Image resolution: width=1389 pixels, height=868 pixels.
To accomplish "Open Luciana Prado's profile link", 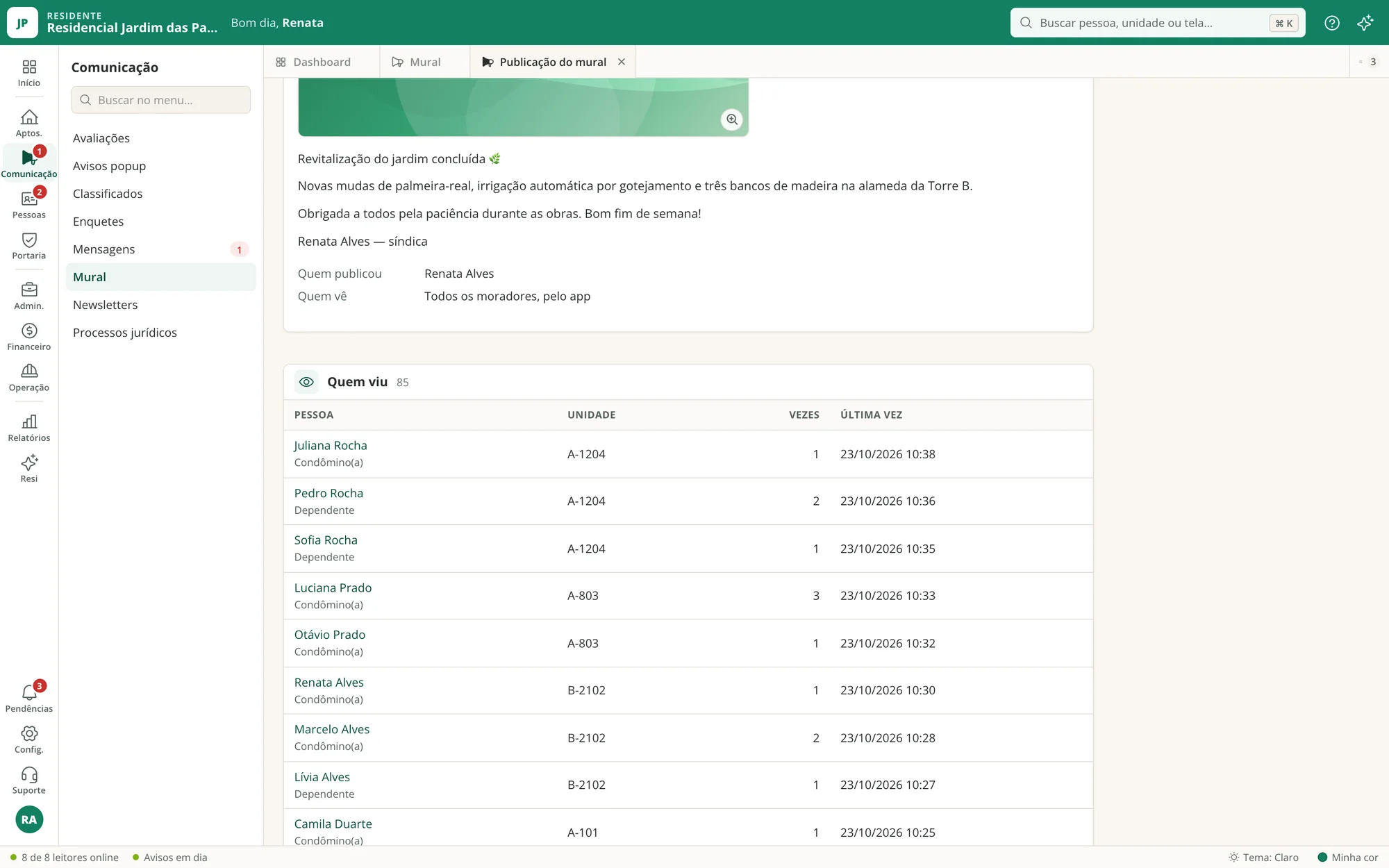I will coord(333,587).
